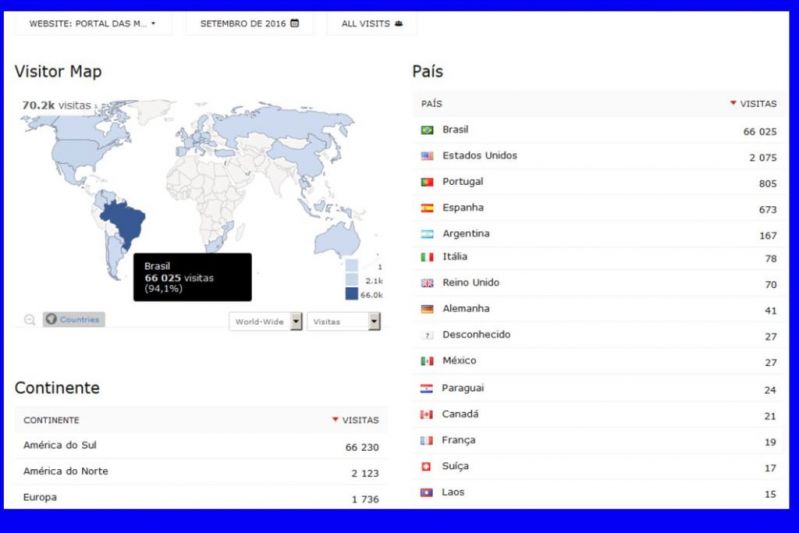Click the zoom-out magnifier below the map
This screenshot has width=799, height=533.
point(29,320)
